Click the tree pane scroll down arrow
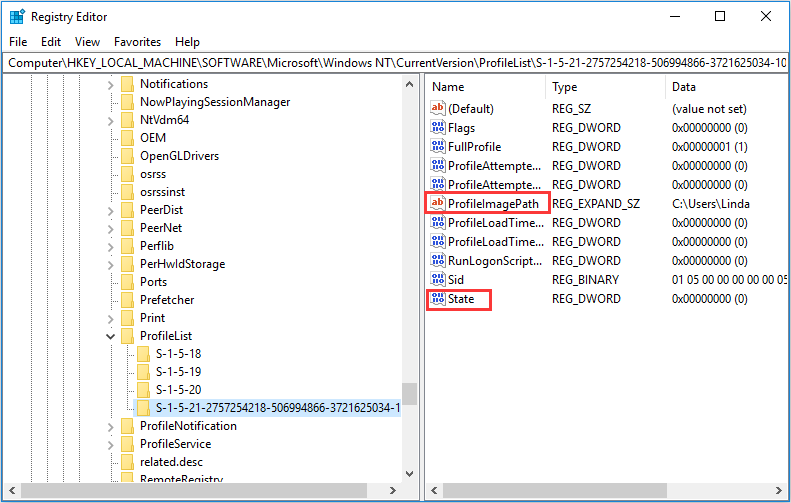The image size is (791, 503). point(410,474)
